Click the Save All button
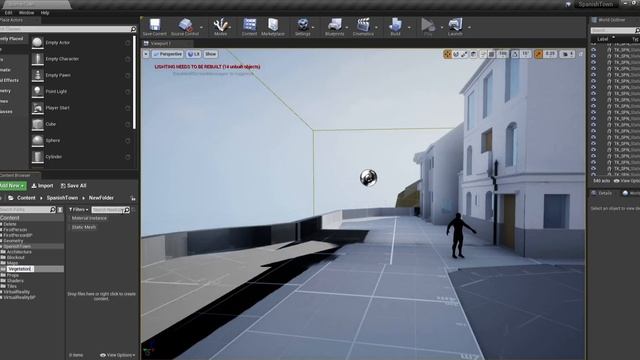Image resolution: width=640 pixels, height=360 pixels. pos(74,186)
